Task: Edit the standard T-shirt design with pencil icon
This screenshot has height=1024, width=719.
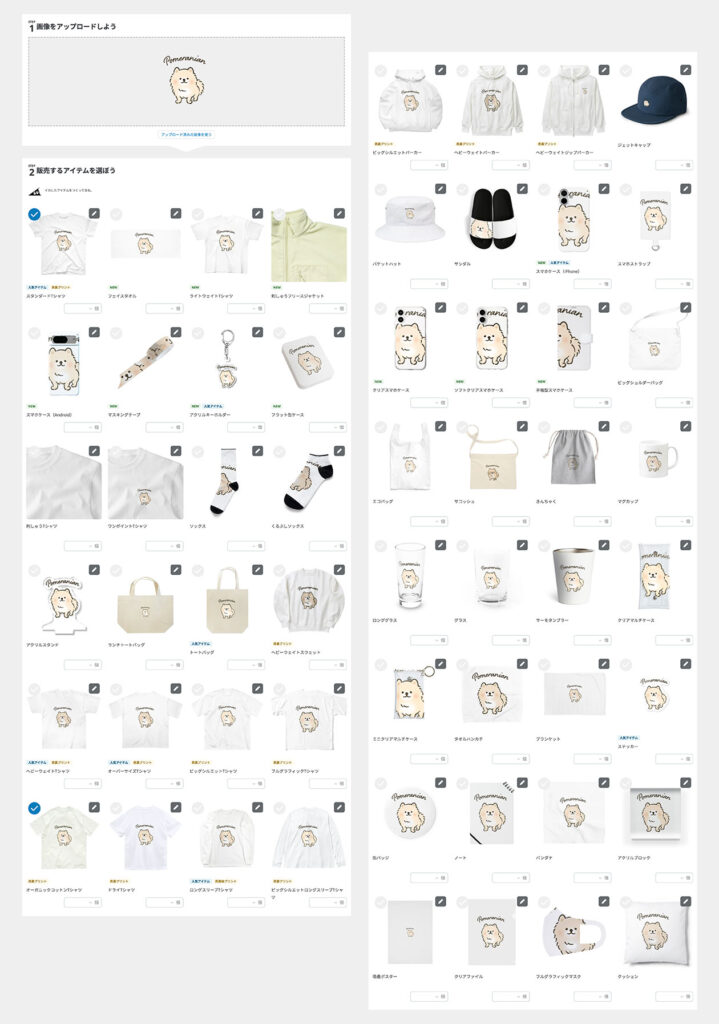Action: click(x=94, y=214)
